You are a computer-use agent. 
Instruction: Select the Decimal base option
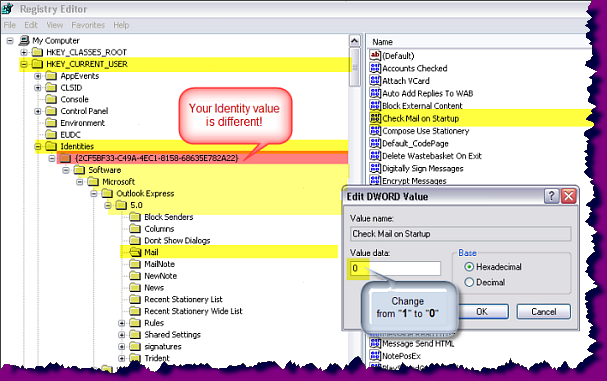(x=469, y=282)
